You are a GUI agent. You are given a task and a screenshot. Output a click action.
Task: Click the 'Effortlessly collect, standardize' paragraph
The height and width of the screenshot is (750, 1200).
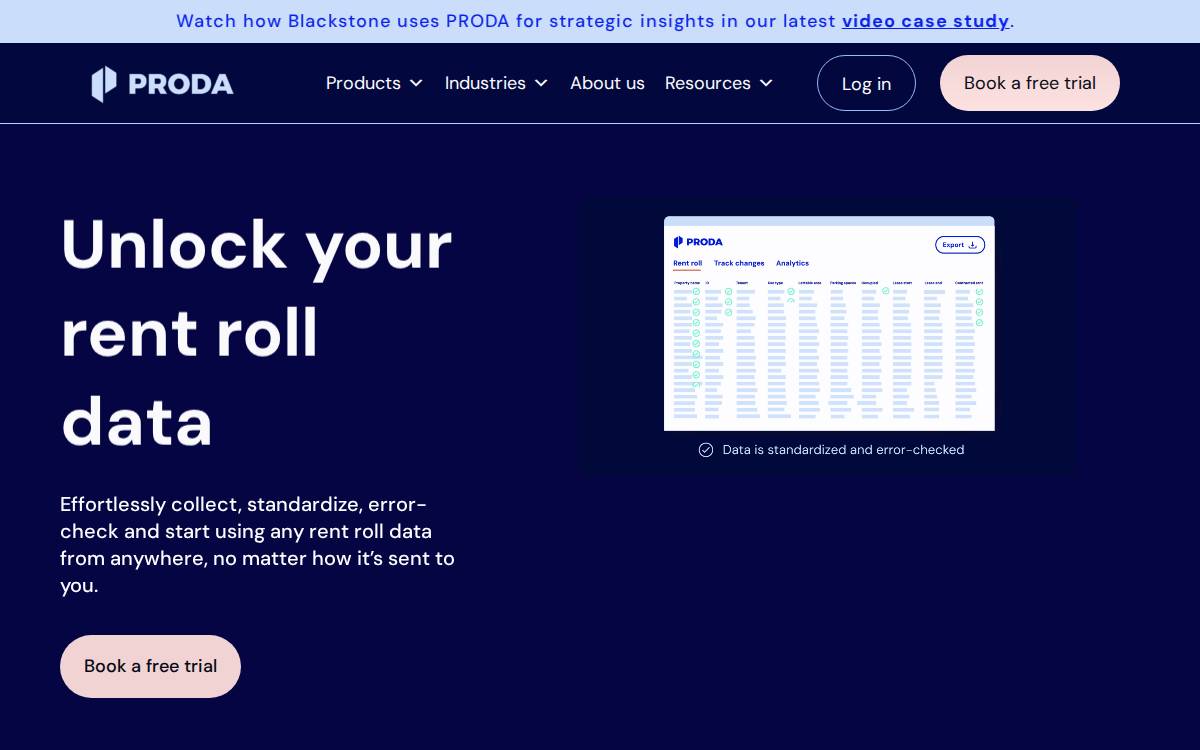click(x=258, y=545)
